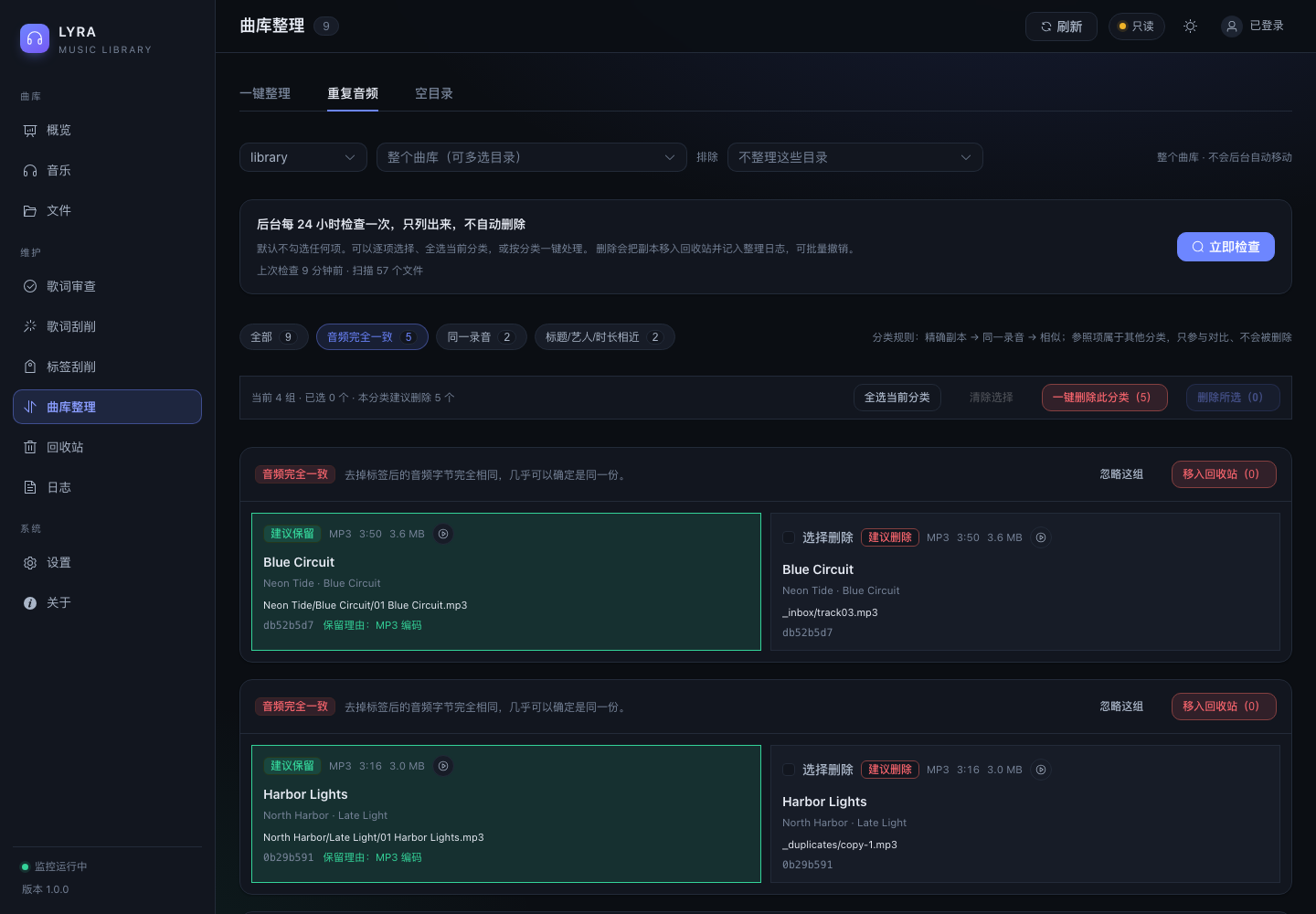
Task: Filter by 同一录音 category chip
Action: pos(481,337)
